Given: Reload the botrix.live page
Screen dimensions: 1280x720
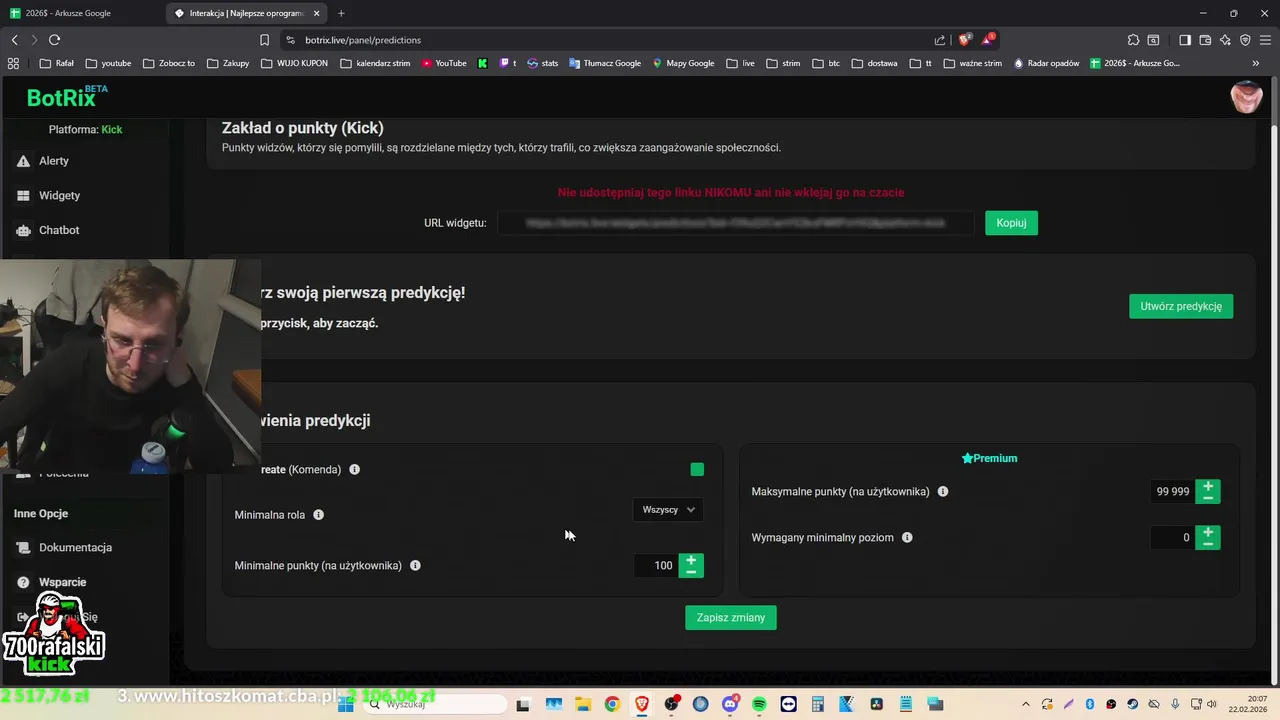Looking at the screenshot, I should [x=54, y=40].
